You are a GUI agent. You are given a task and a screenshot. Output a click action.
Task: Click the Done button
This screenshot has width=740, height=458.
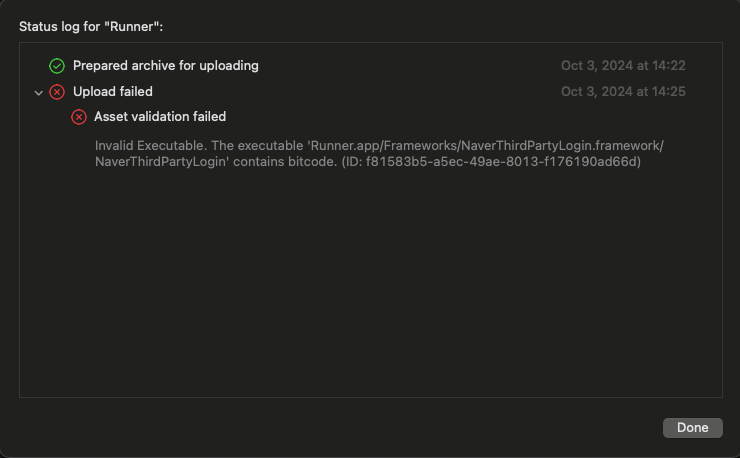(692, 428)
